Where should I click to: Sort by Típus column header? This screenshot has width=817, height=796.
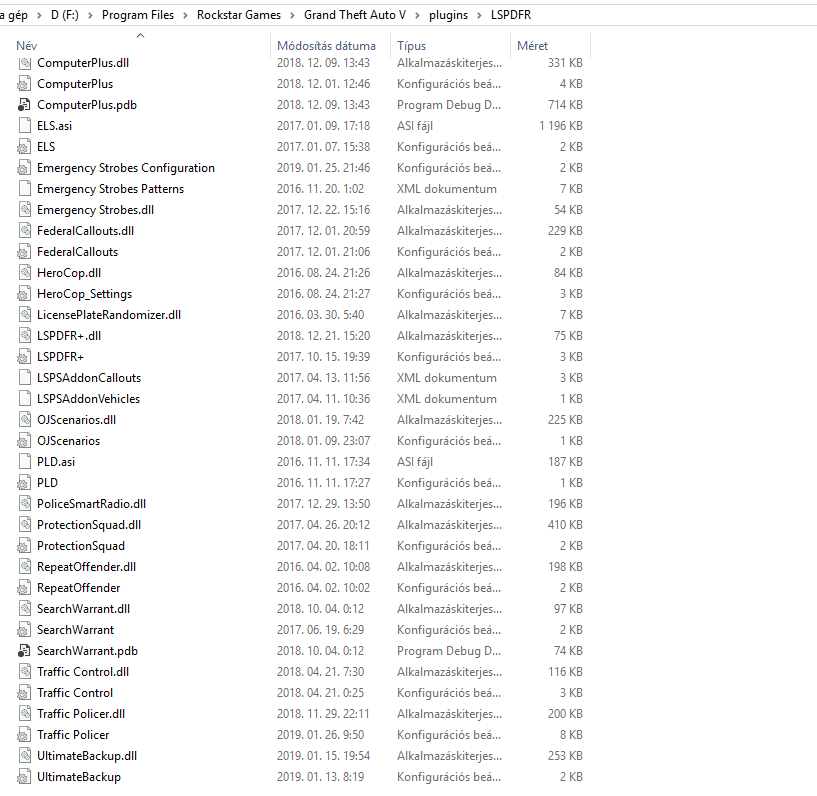[x=412, y=46]
